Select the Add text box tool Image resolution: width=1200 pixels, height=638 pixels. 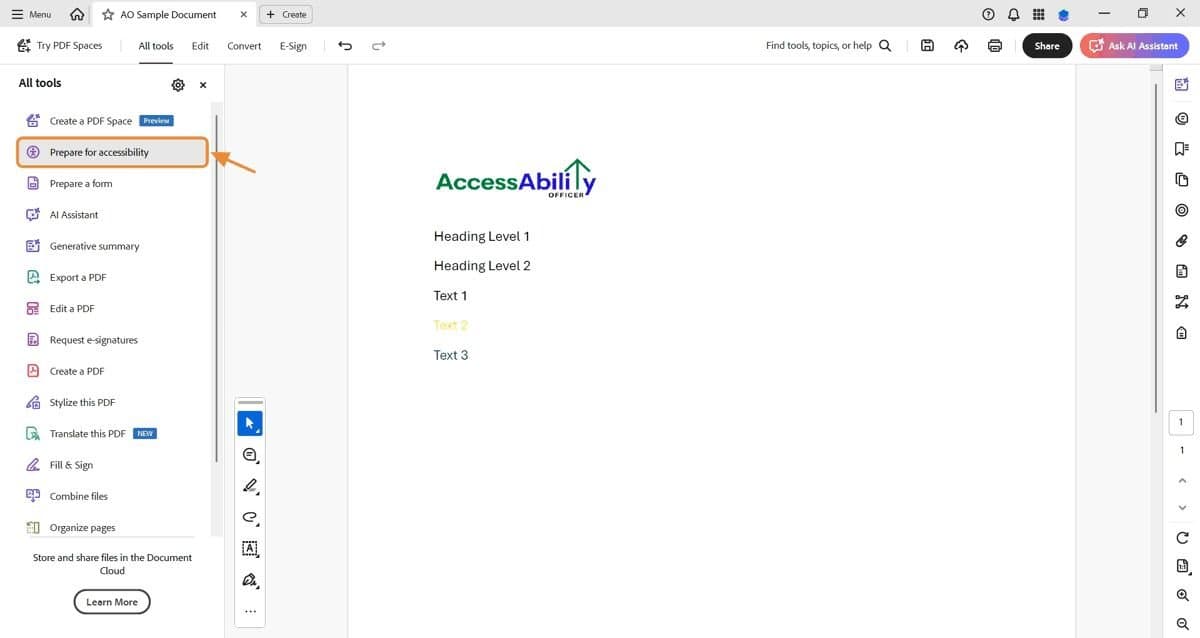[x=250, y=548]
